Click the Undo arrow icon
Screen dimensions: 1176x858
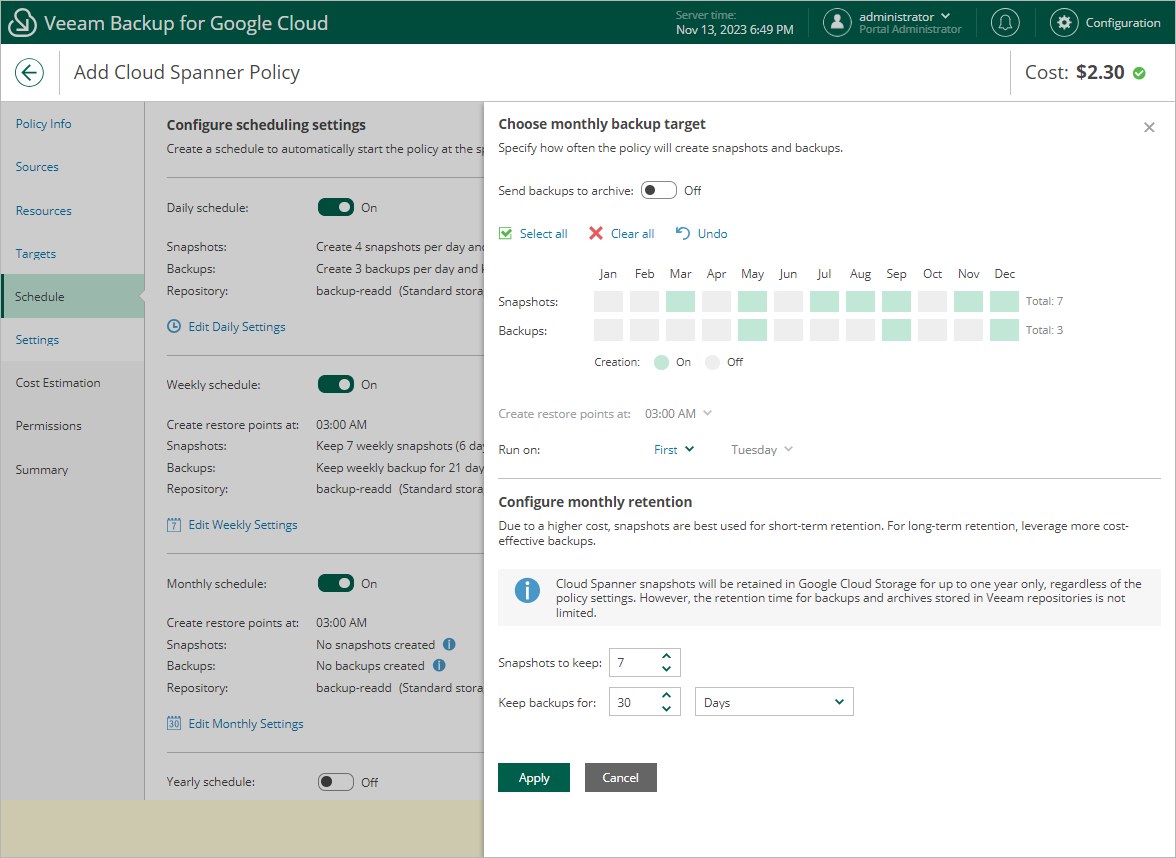(x=682, y=233)
